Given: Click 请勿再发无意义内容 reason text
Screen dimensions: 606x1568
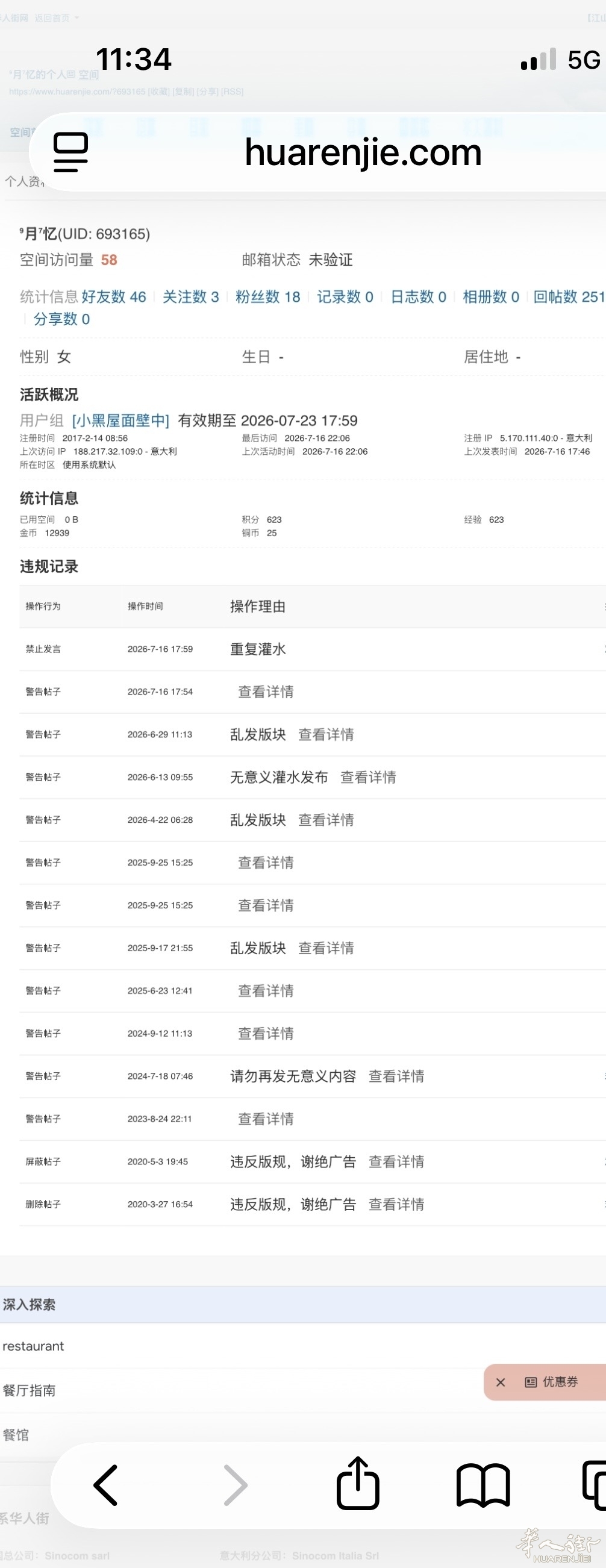Looking at the screenshot, I should coord(293,1076).
